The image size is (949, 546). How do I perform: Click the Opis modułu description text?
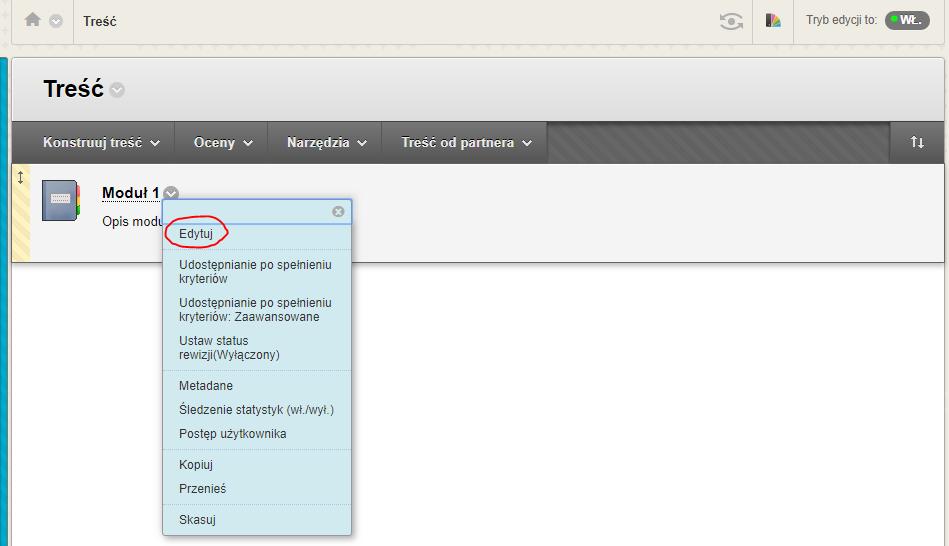[133, 222]
